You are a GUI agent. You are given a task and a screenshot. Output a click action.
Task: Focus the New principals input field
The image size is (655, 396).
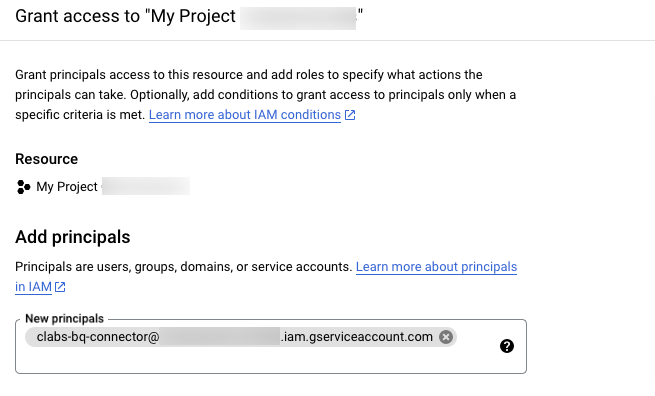coord(271,346)
